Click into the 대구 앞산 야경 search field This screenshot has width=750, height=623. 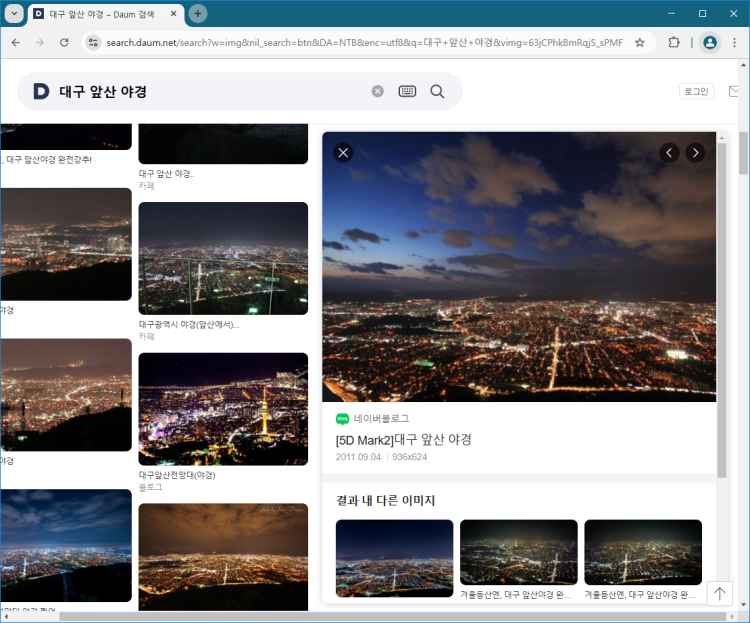(210, 91)
